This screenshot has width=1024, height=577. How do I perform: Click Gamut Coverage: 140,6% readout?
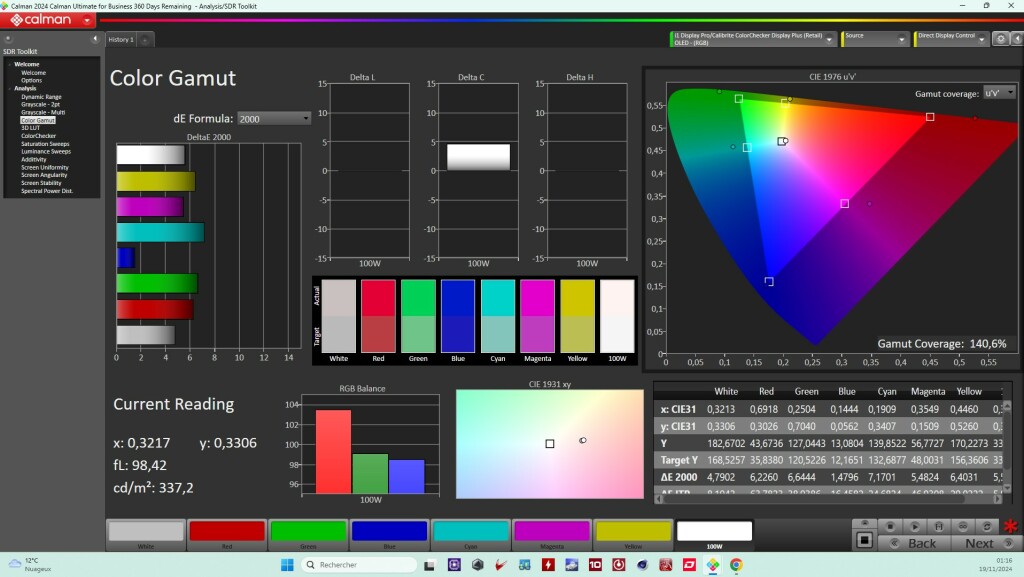click(x=941, y=343)
